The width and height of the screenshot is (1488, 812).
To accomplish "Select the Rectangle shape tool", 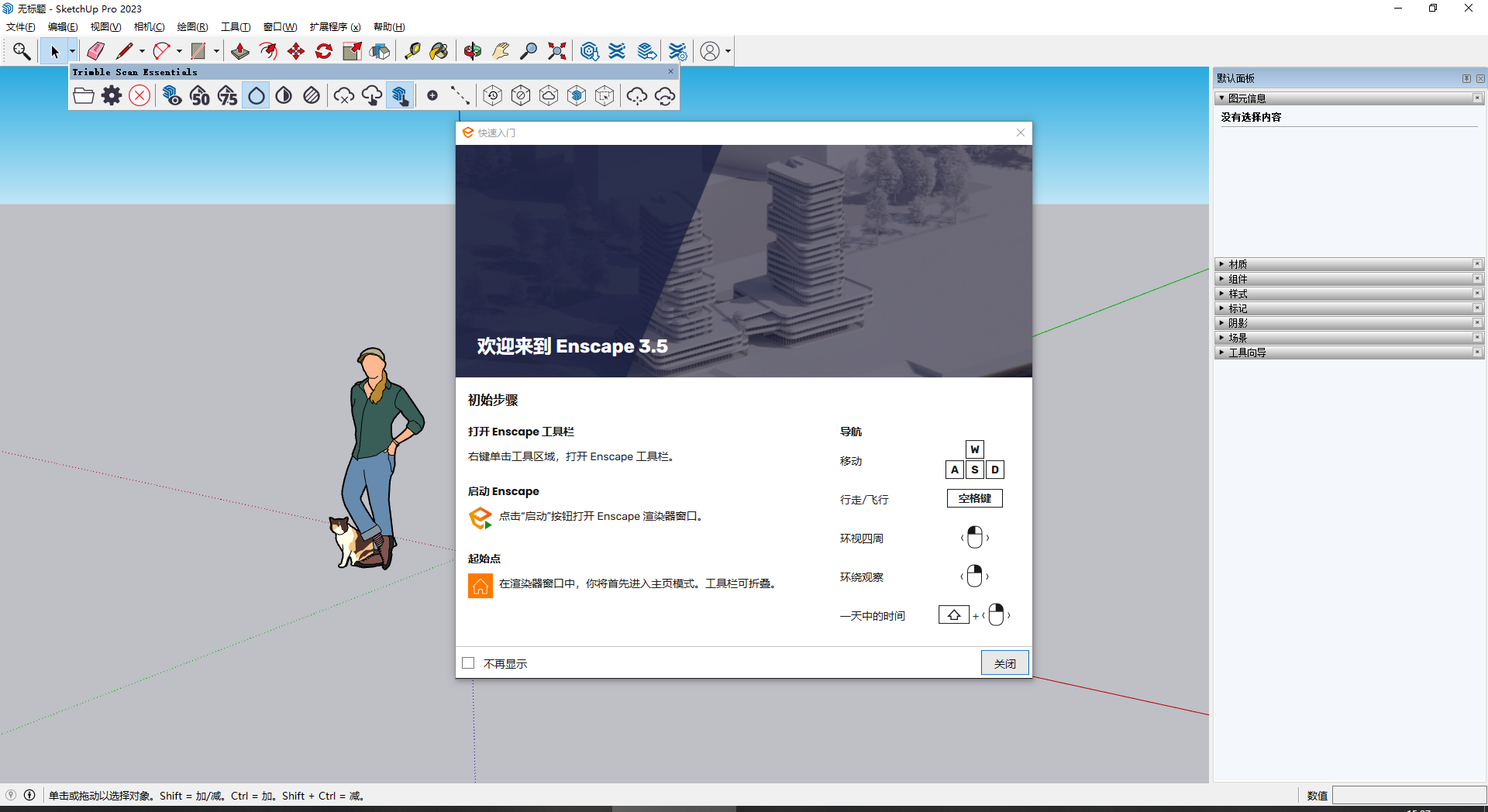I will point(198,51).
